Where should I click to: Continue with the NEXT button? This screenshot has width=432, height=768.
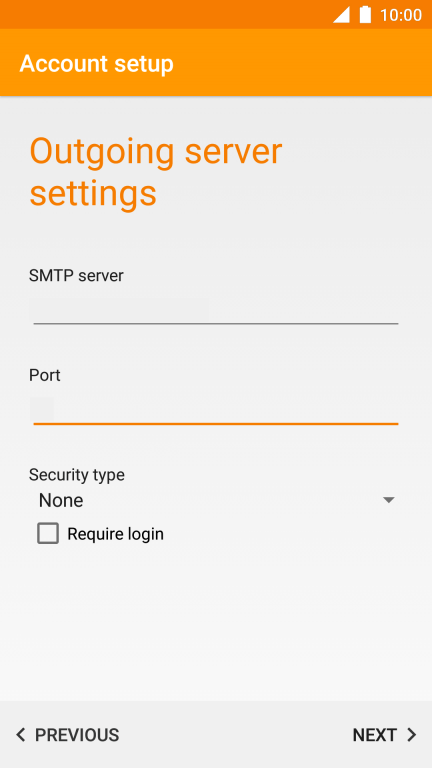point(385,735)
